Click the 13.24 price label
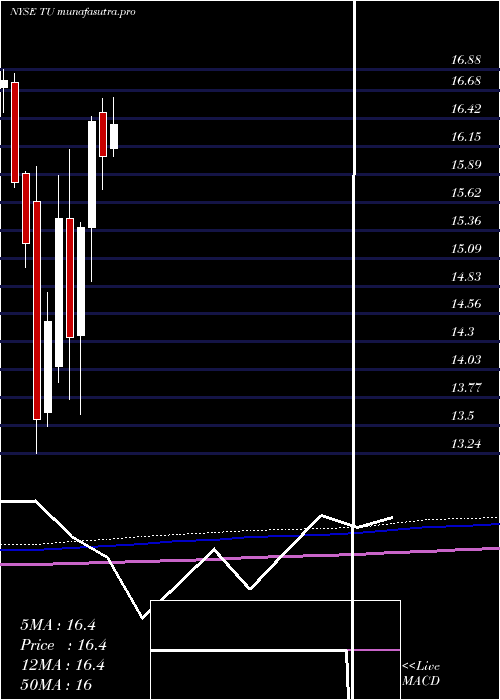 click(x=466, y=444)
